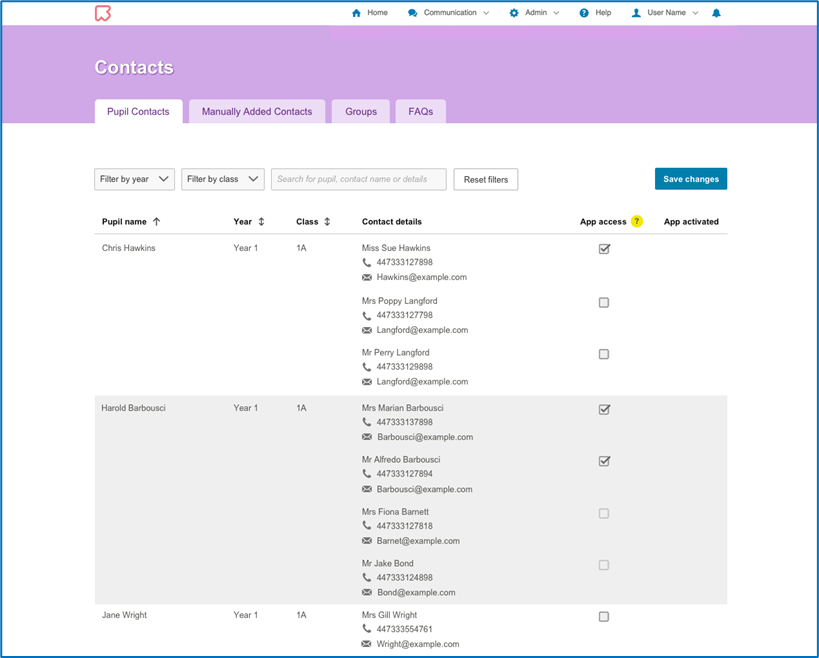
Task: Expand the Communication menu
Action: point(449,13)
